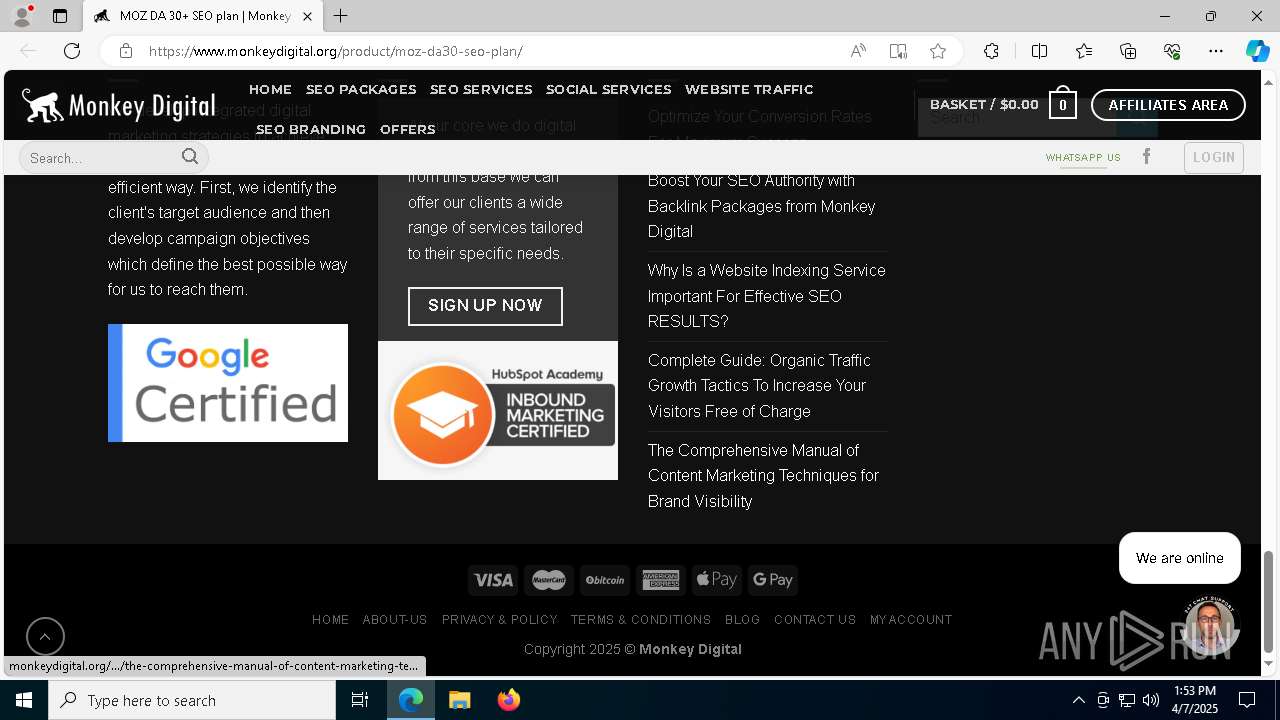This screenshot has width=1280, height=720.
Task: Open the Copilot icon
Action: [1257, 51]
